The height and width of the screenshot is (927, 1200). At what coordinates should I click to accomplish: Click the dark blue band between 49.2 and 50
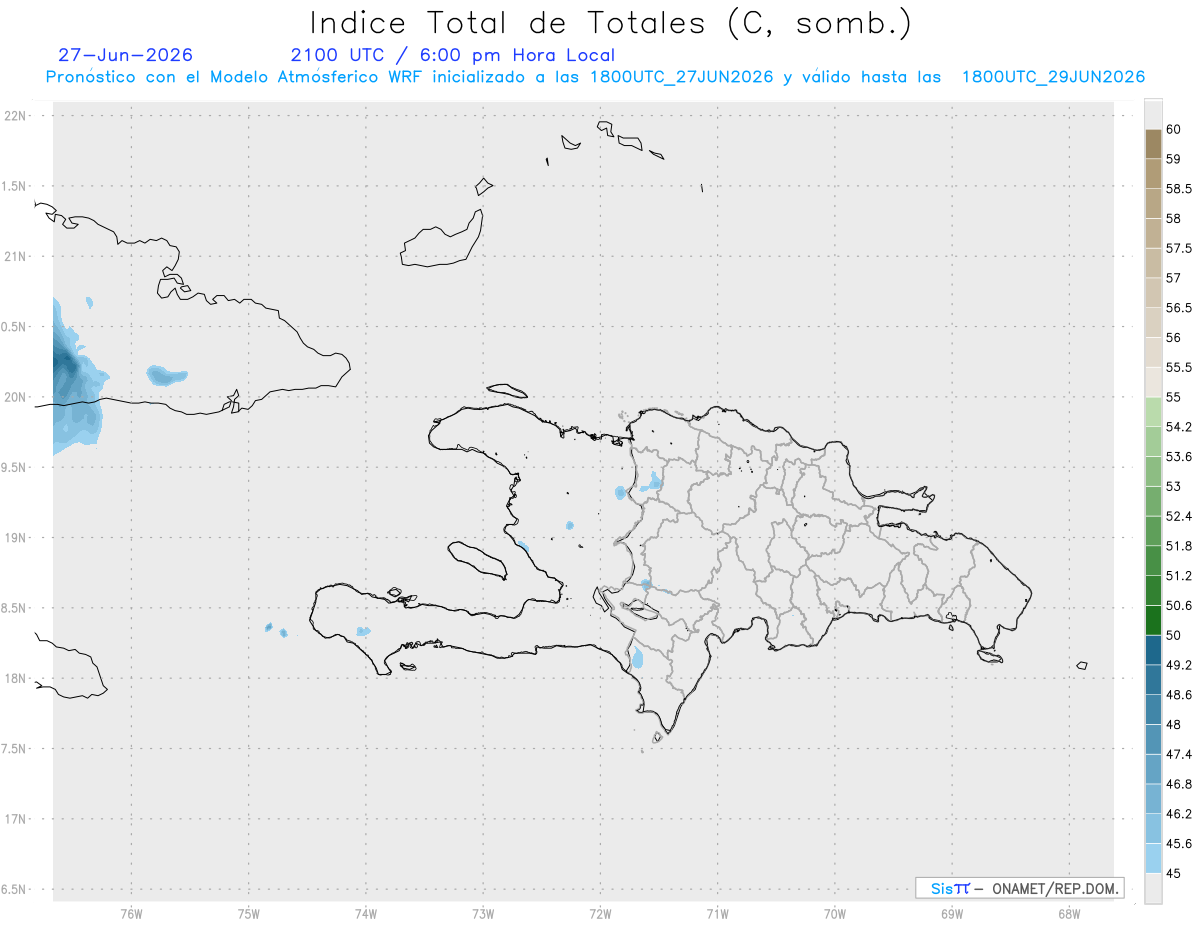coord(1153,650)
